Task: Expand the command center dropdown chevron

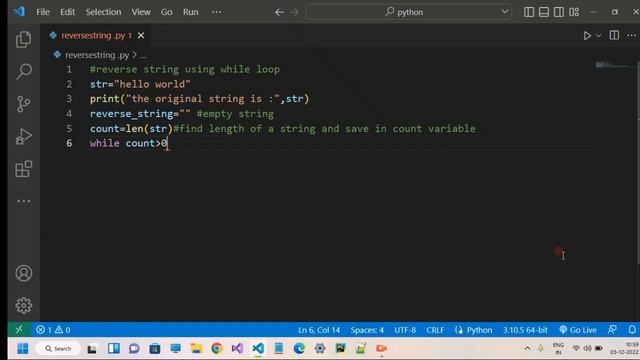Action: click(x=505, y=11)
